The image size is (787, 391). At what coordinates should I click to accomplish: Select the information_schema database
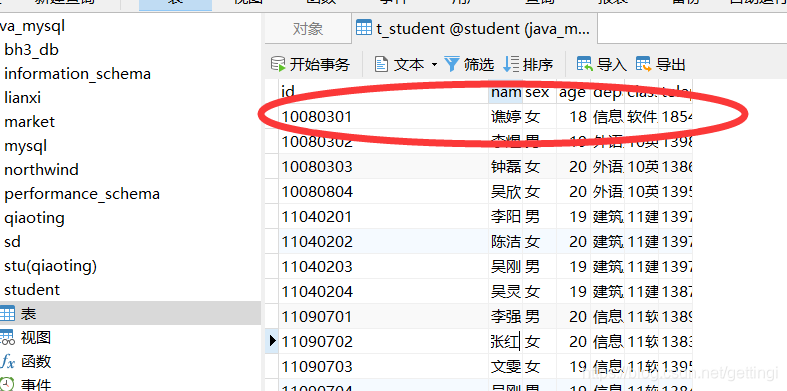pyautogui.click(x=77, y=74)
